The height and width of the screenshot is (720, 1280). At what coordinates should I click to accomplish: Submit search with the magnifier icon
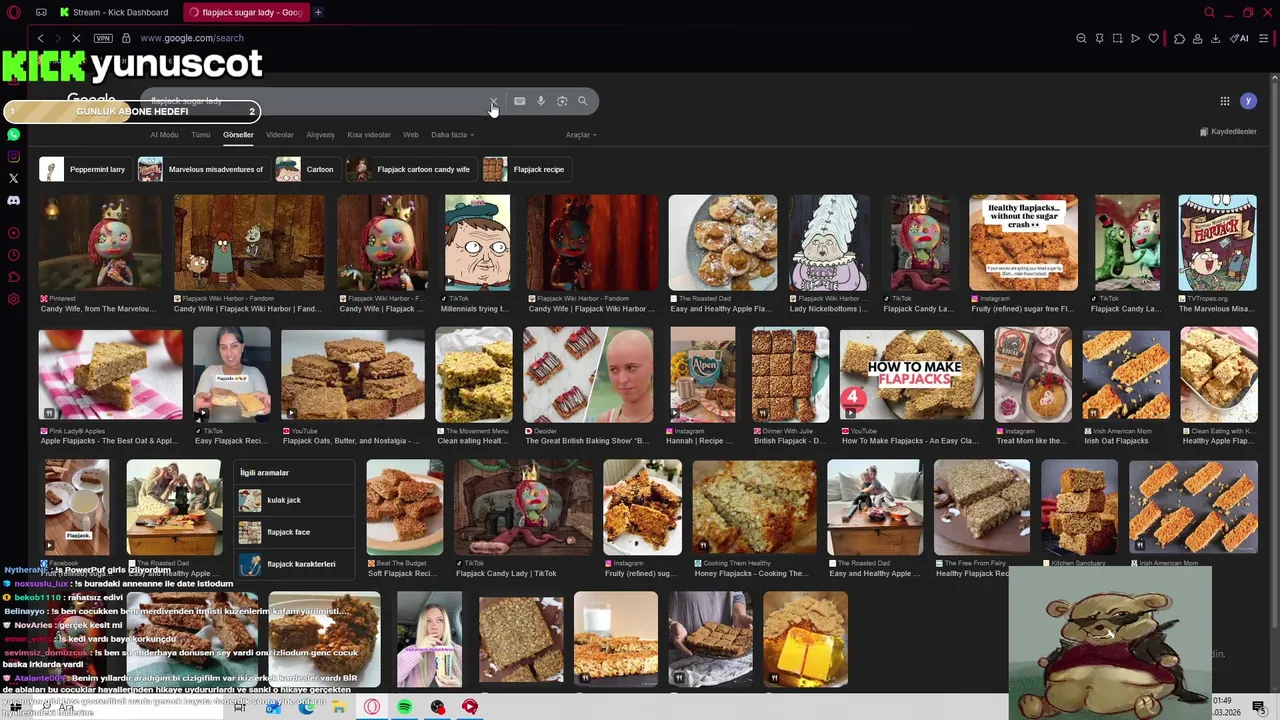coord(582,101)
